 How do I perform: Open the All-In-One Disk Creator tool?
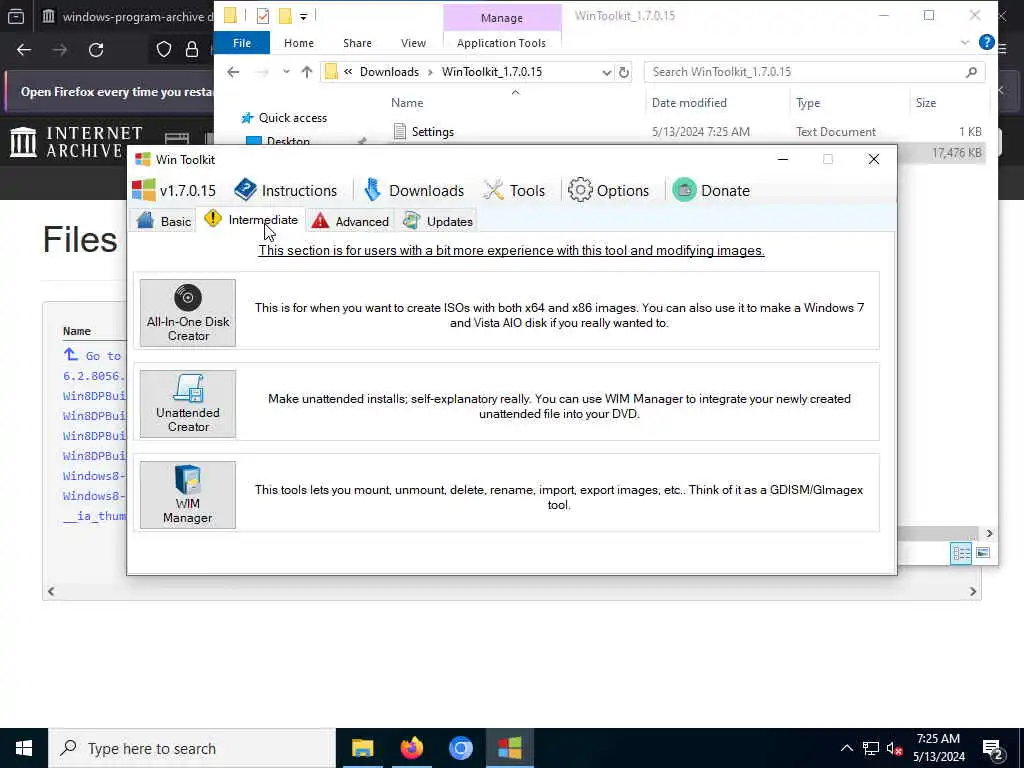pyautogui.click(x=187, y=313)
